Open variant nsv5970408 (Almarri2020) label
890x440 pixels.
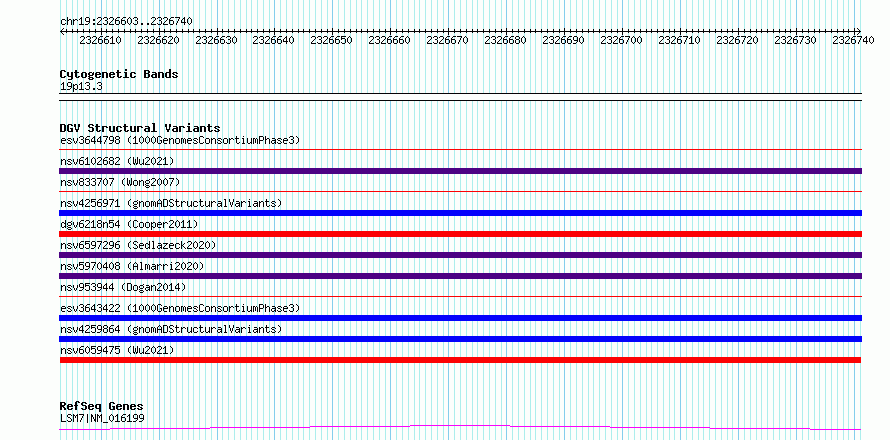click(132, 266)
